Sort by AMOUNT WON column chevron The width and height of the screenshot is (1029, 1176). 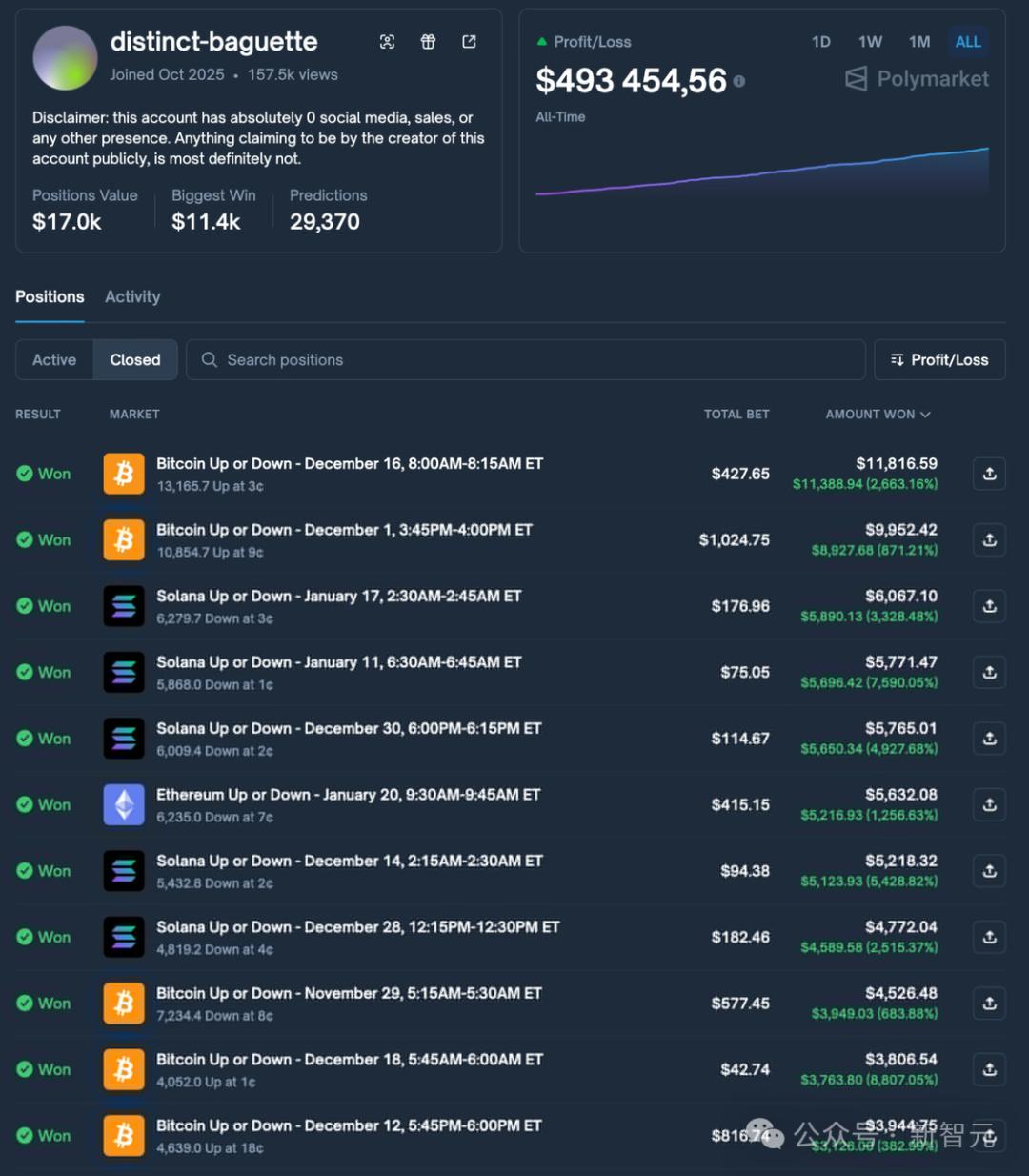click(925, 415)
